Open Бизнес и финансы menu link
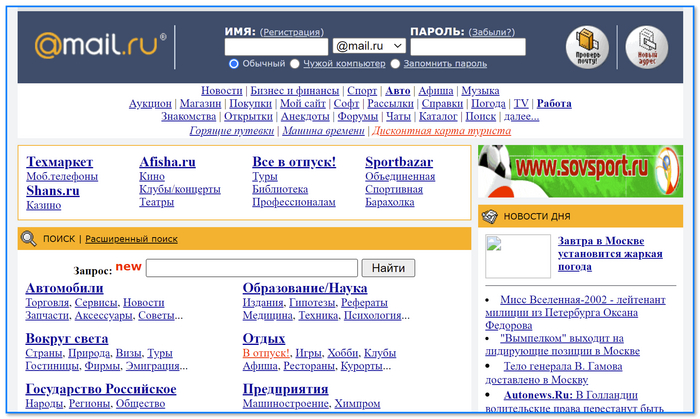This screenshot has height=419, width=700. point(295,91)
